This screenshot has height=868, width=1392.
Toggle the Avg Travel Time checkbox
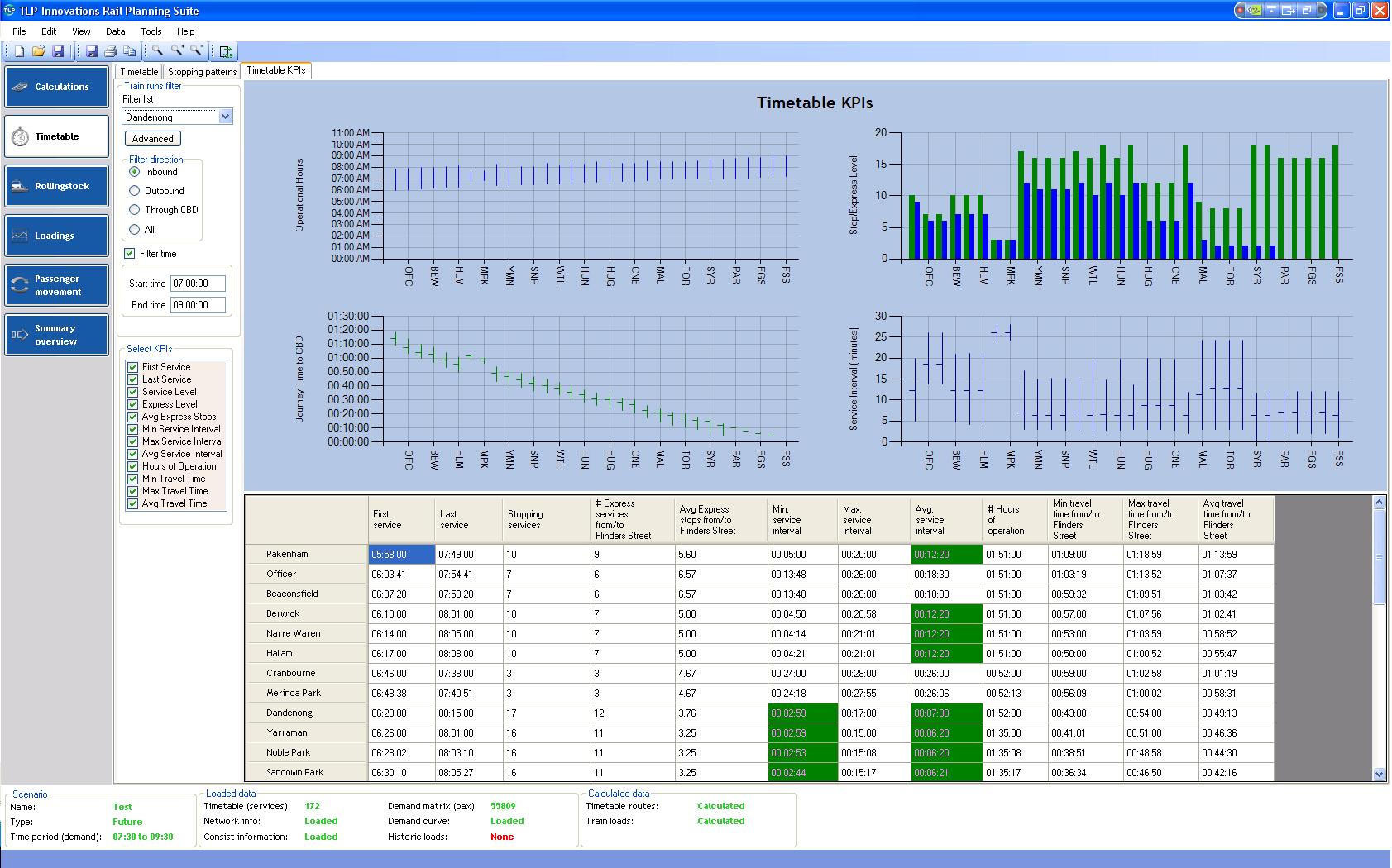[x=132, y=503]
